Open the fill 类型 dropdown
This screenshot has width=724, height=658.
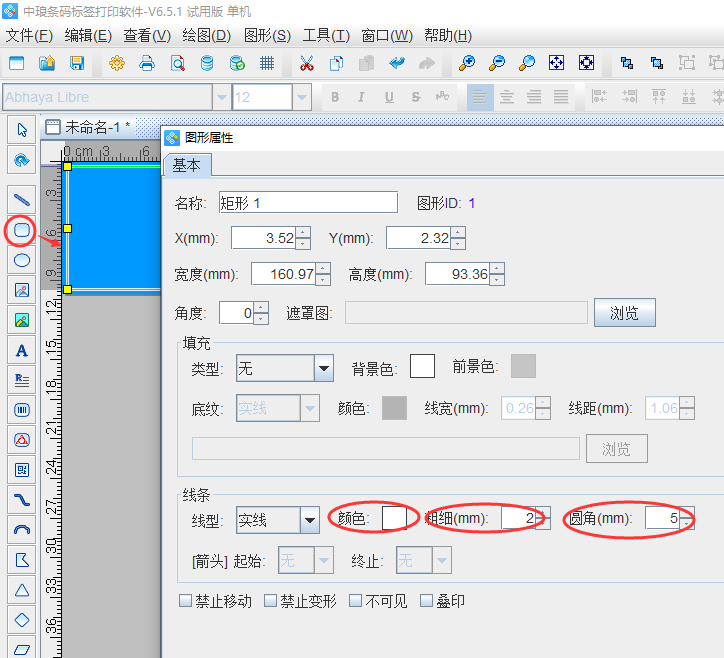(x=324, y=368)
